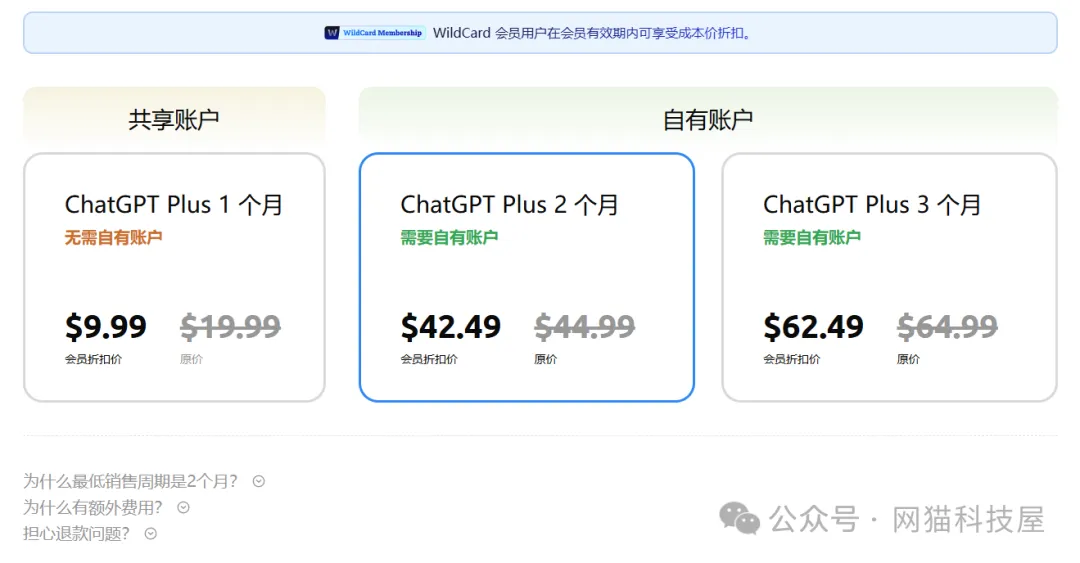Viewport: 1080px width, 563px height.
Task: Click the $9.99 member discount price
Action: pos(105,327)
